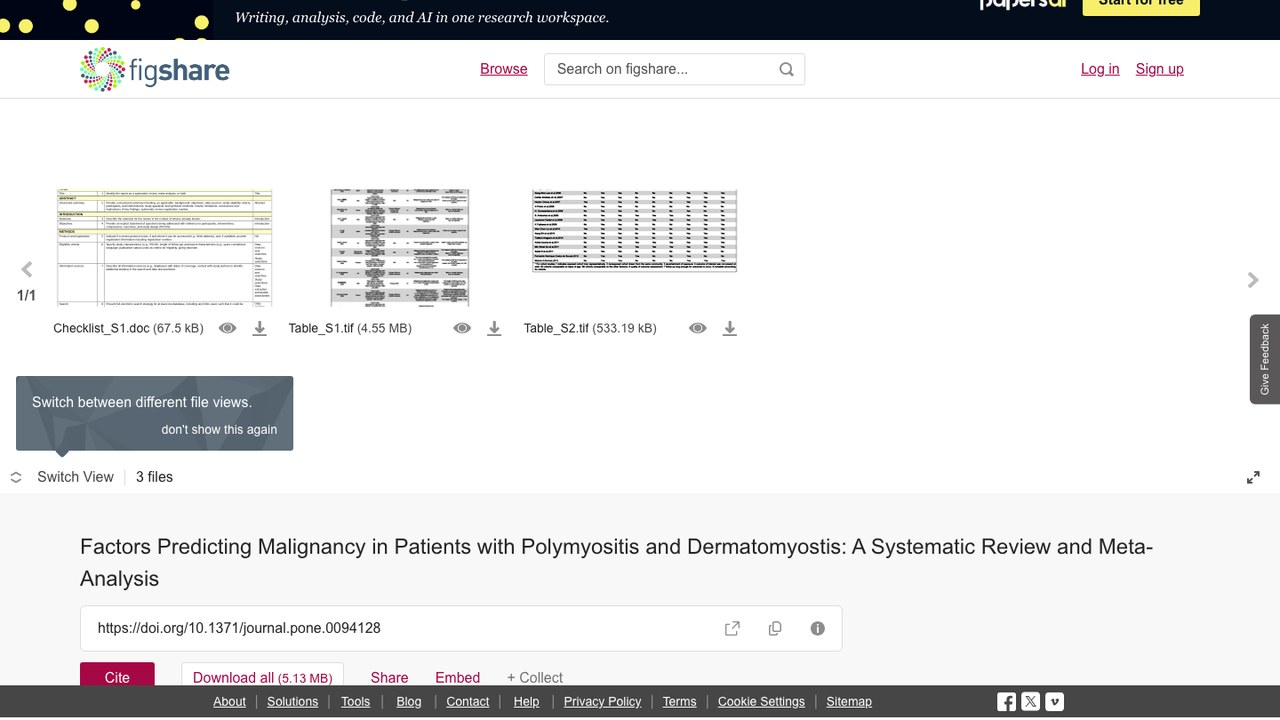Open the About footer link
1280x720 pixels.
pyautogui.click(x=229, y=702)
